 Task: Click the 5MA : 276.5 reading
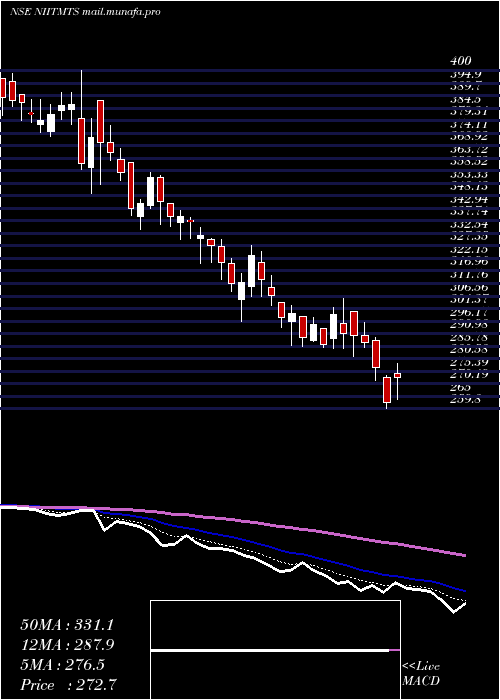coord(62,665)
